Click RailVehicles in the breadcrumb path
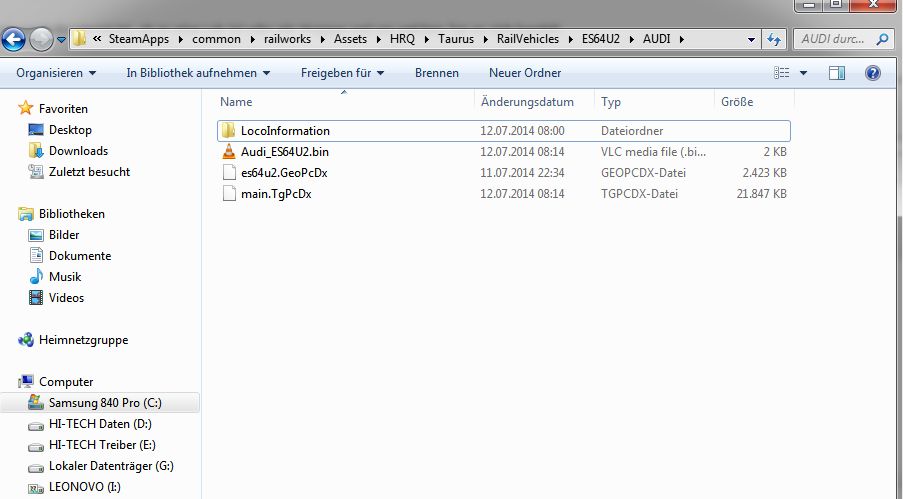 [x=528, y=39]
